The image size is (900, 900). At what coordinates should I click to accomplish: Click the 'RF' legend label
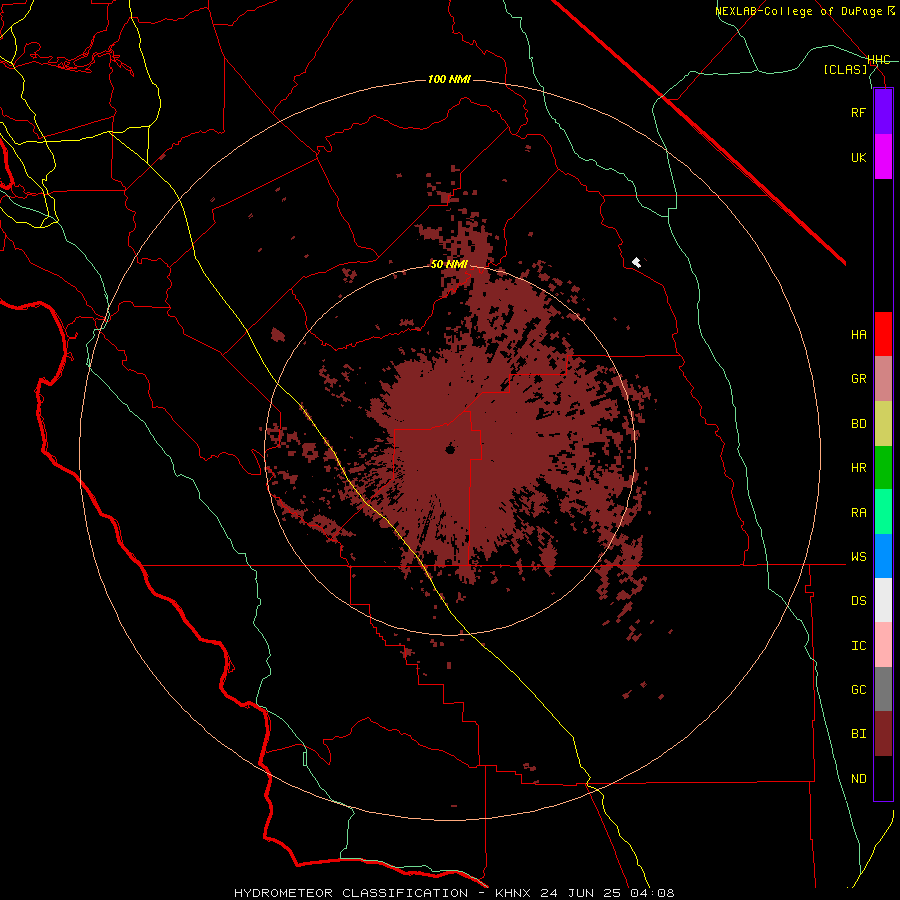click(858, 112)
